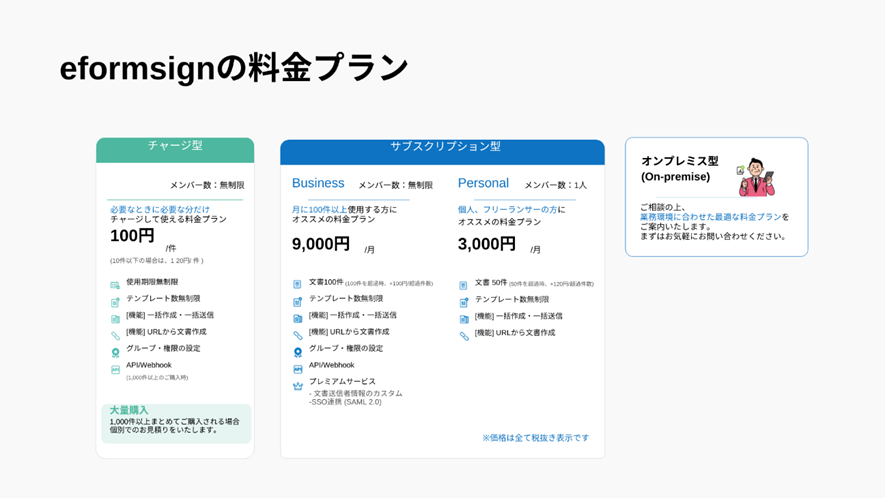Click the URL link icon in the Business plan list
The width and height of the screenshot is (885, 498).
point(297,335)
